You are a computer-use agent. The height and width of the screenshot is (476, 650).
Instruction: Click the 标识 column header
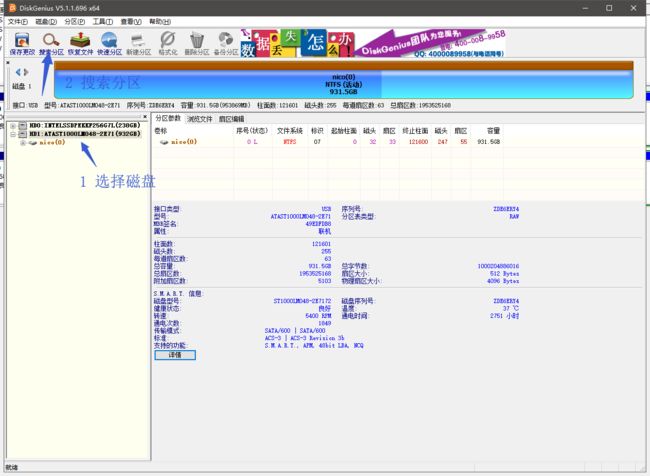point(317,131)
